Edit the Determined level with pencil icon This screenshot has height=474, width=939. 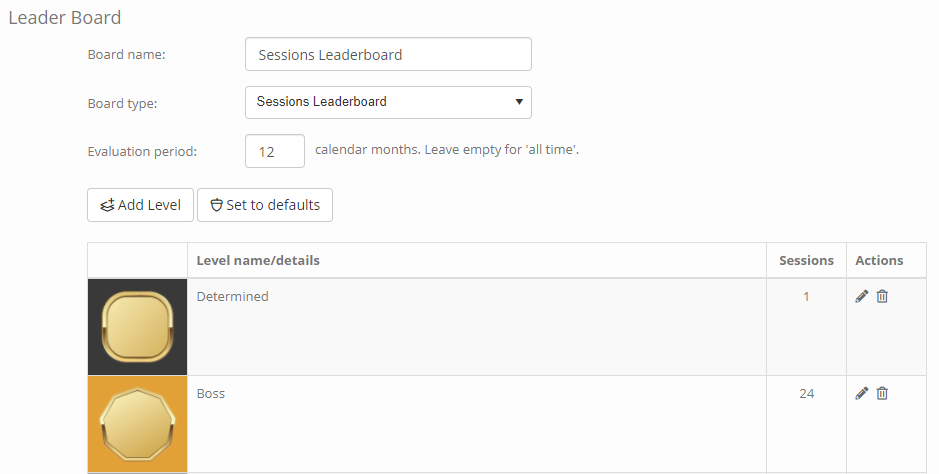tap(861, 296)
